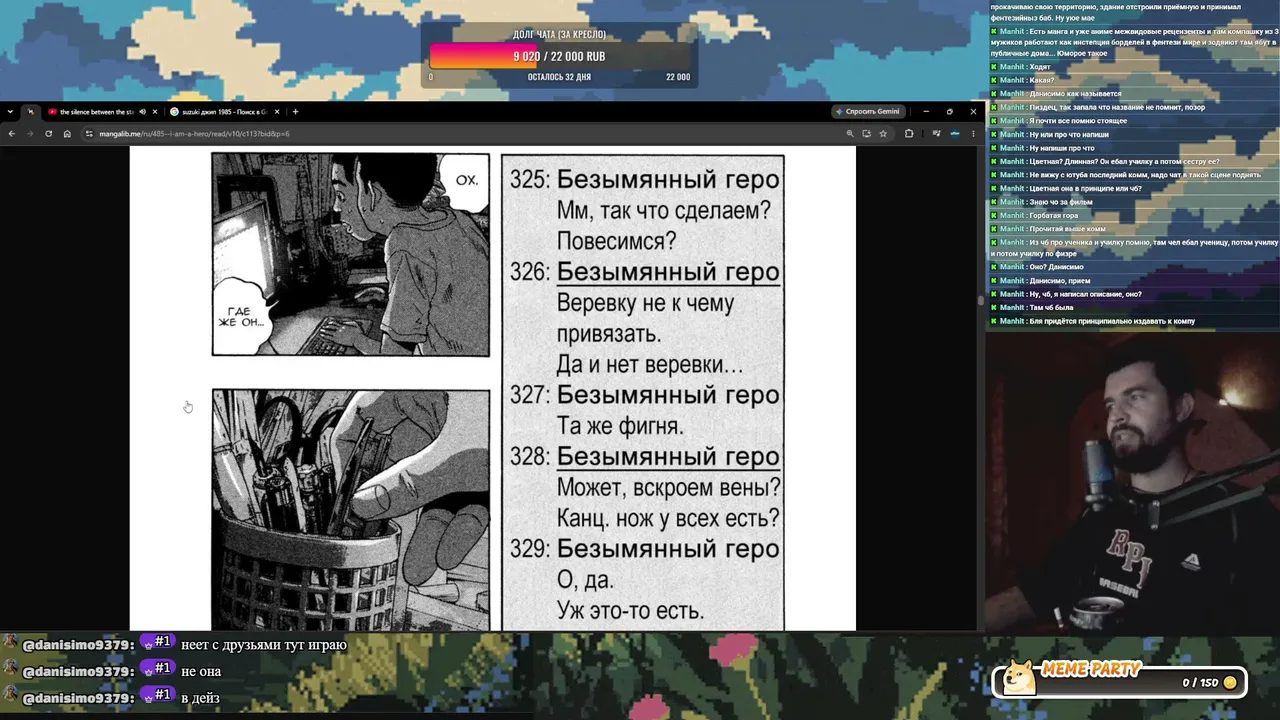
Task: Click the 'ОСТАЛОСЬ 32 ДНЯ' label
Action: (x=559, y=77)
